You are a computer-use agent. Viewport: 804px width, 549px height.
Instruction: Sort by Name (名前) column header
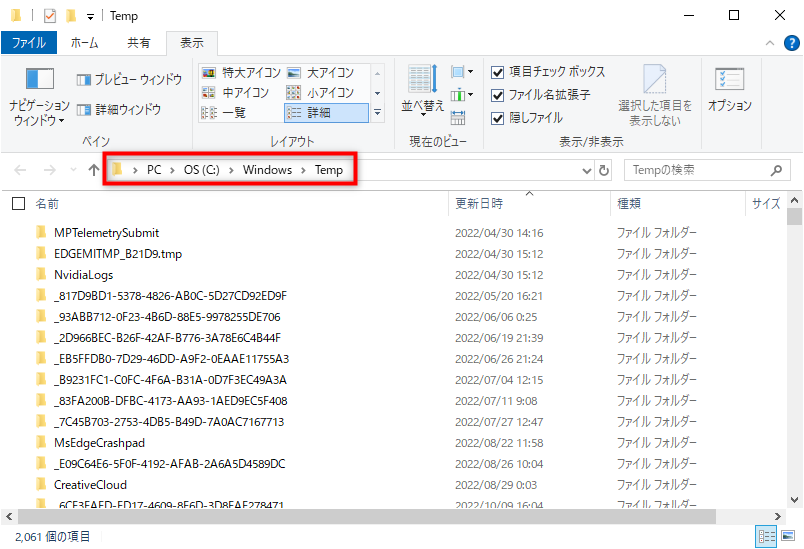tap(240, 204)
